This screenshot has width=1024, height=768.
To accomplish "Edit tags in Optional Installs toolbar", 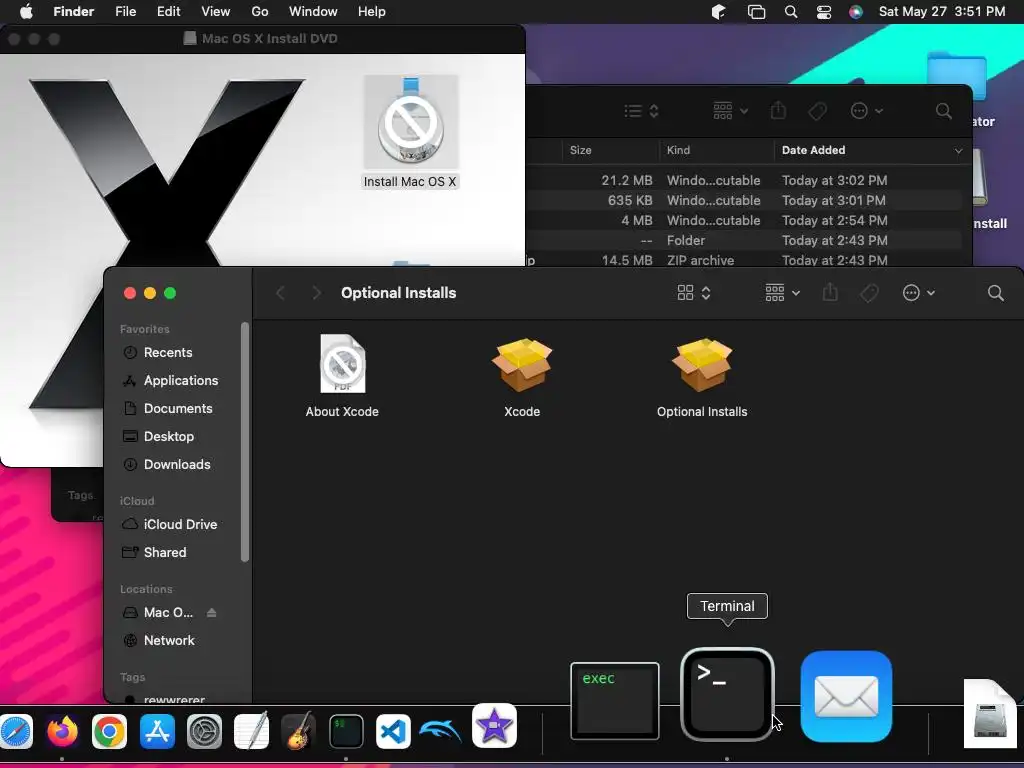I will pos(869,293).
